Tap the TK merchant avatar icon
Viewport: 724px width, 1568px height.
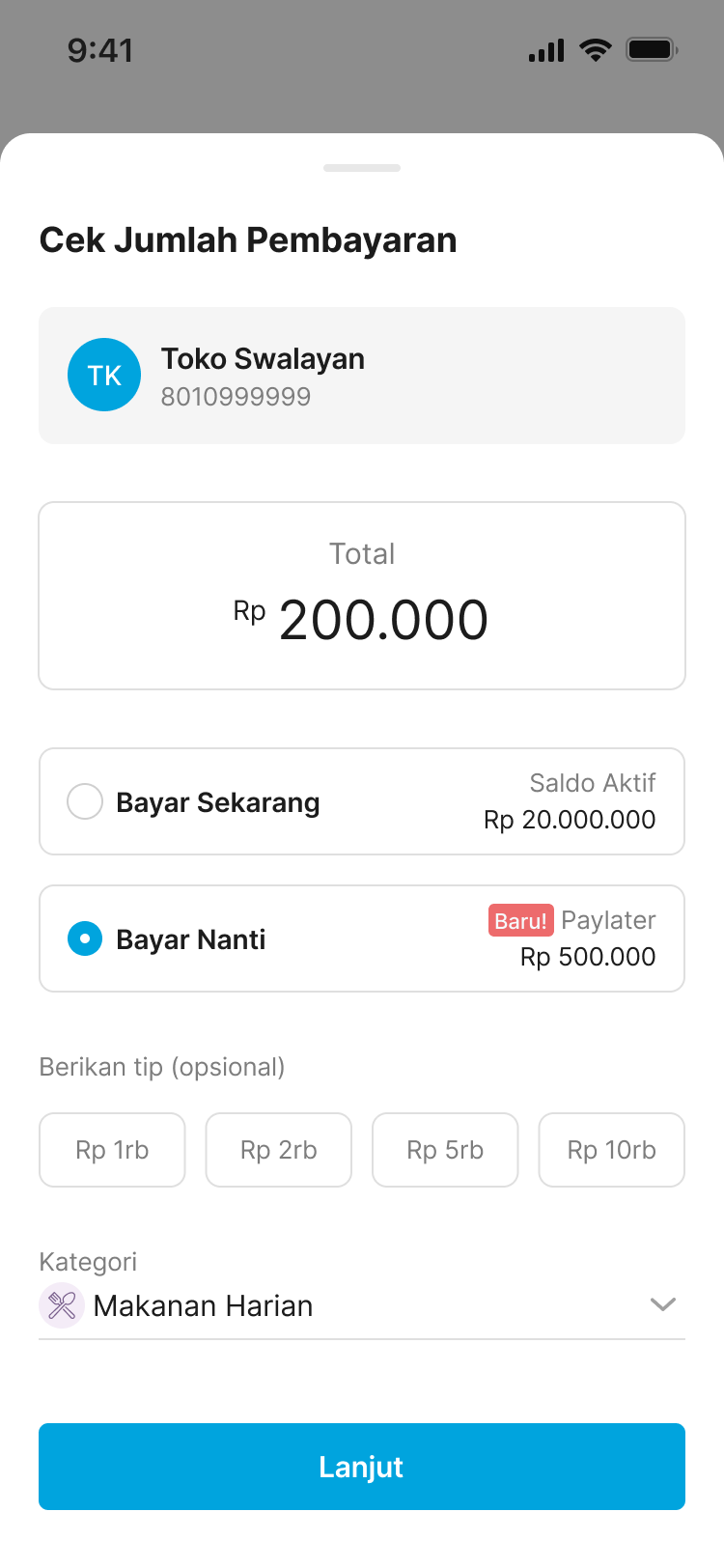point(104,375)
